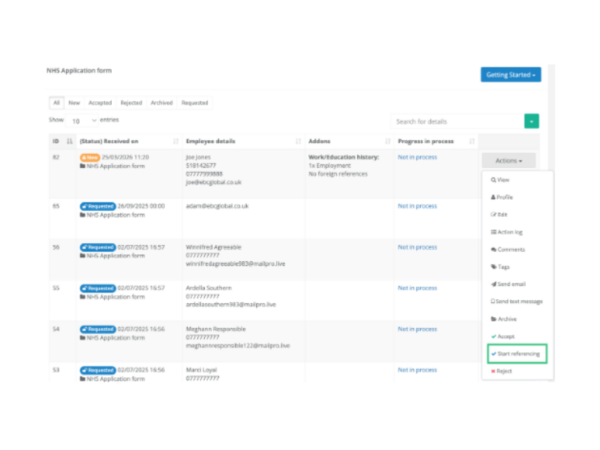
Task: Click Requested badge on row 53
Action: click(x=98, y=370)
